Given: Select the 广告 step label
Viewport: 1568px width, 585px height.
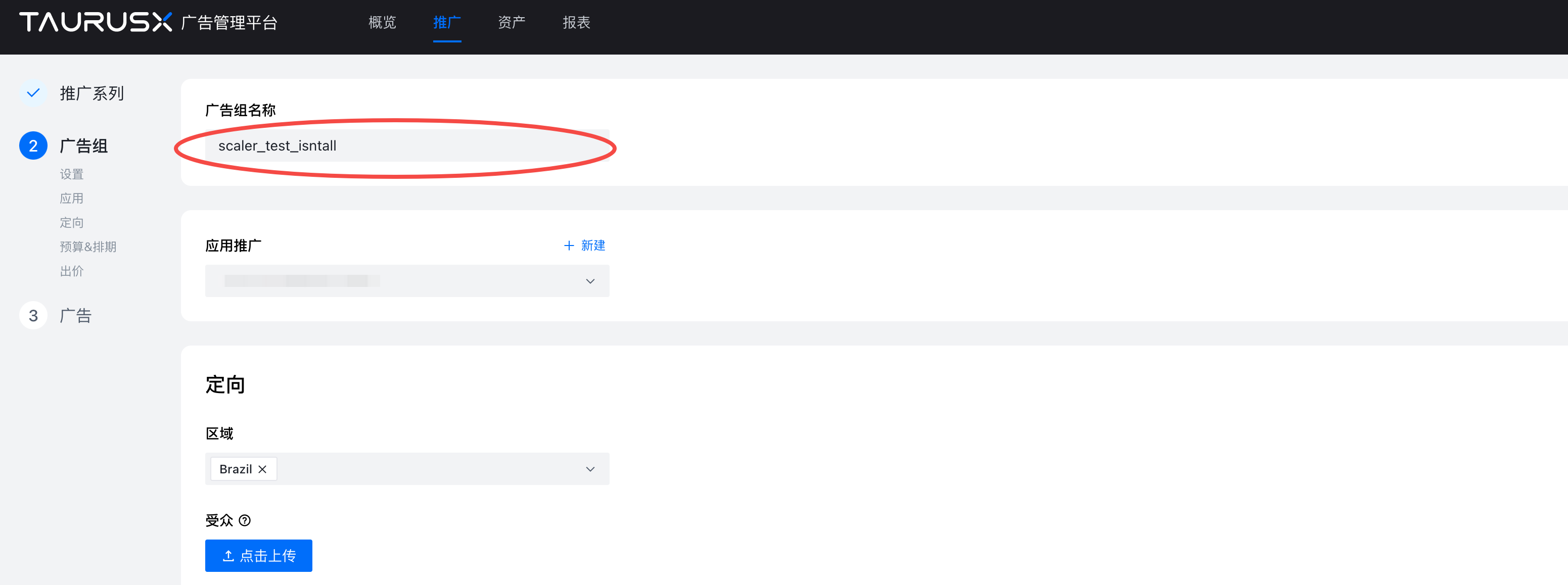Looking at the screenshot, I should pyautogui.click(x=75, y=316).
